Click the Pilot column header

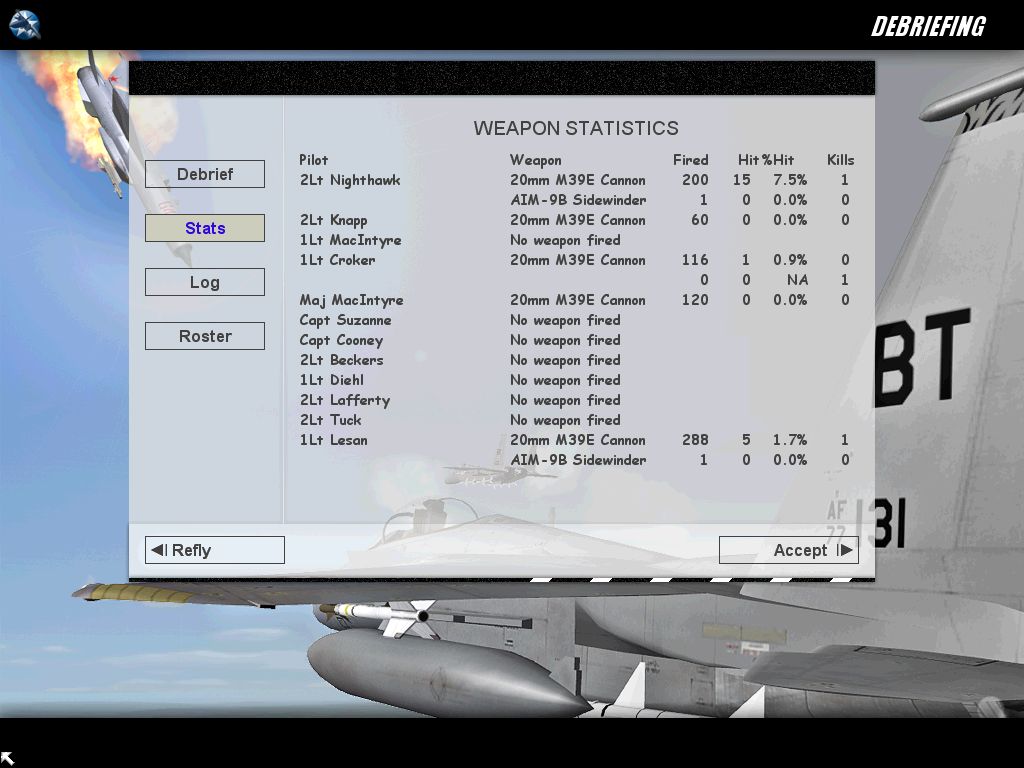(313, 160)
